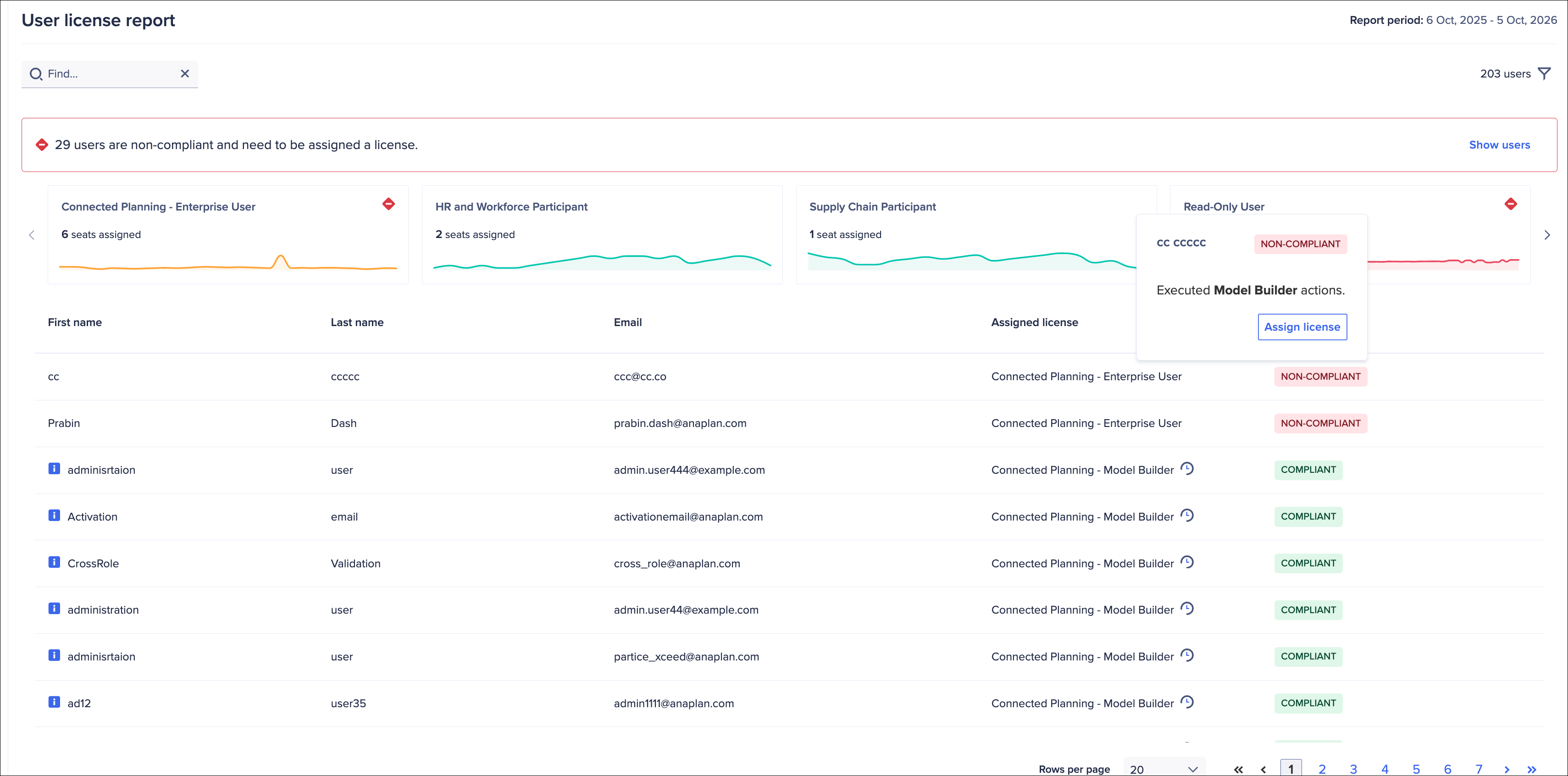The width and height of the screenshot is (1568, 776).
Task: Click the Last name column header
Action: [x=357, y=322]
